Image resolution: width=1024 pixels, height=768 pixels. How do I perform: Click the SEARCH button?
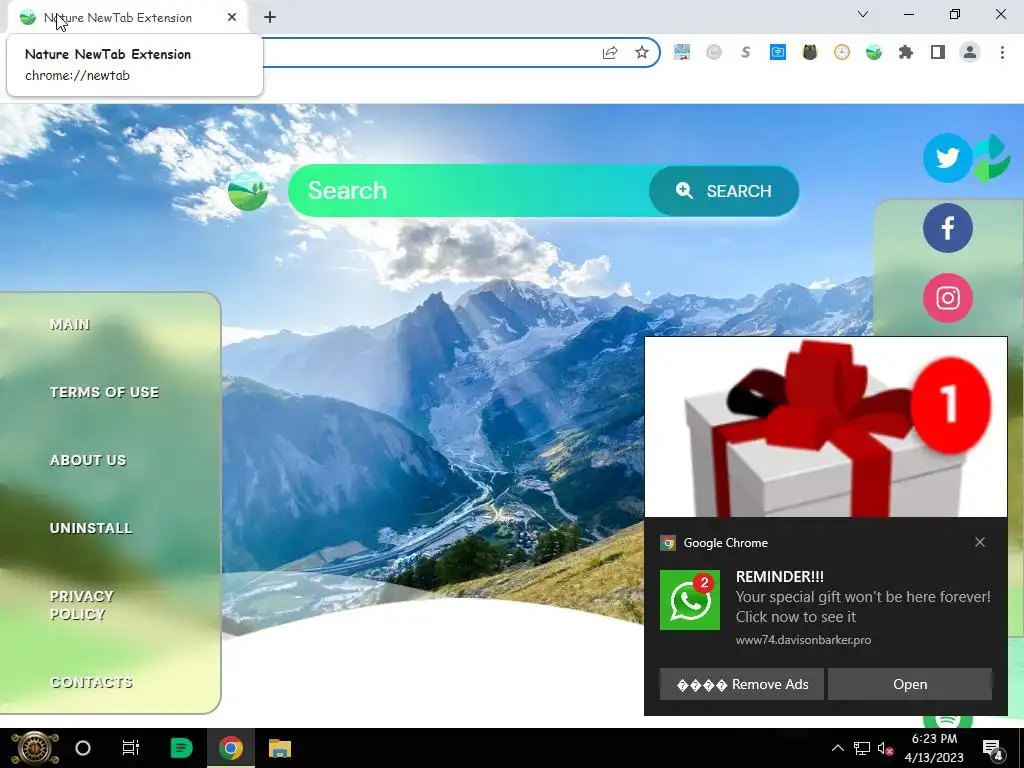click(x=724, y=191)
